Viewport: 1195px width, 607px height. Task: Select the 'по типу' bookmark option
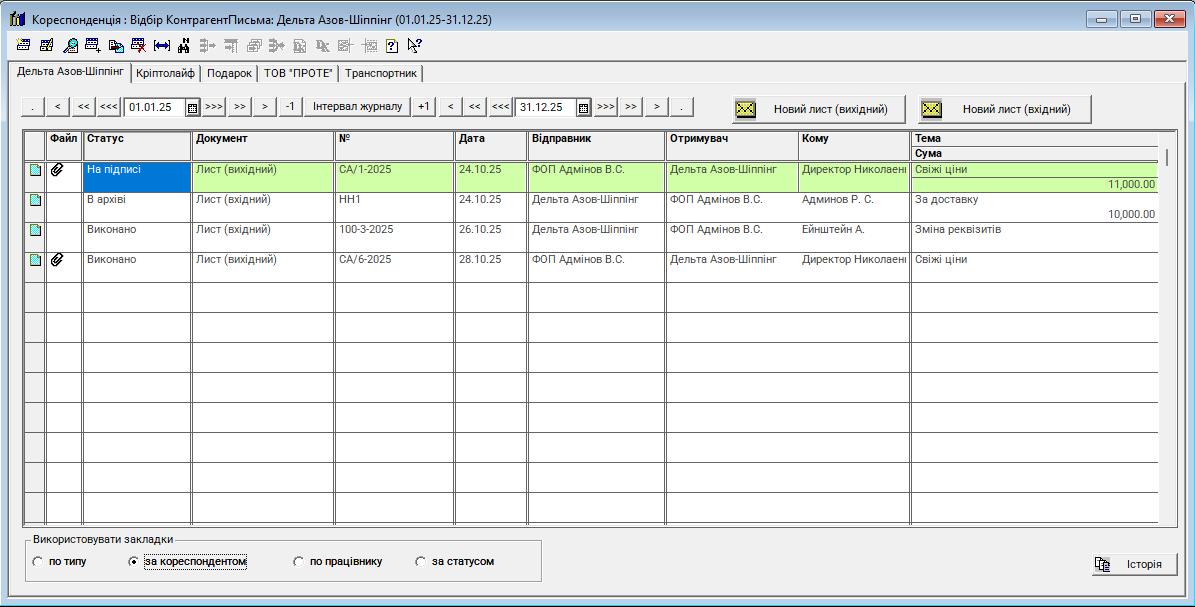[x=38, y=562]
